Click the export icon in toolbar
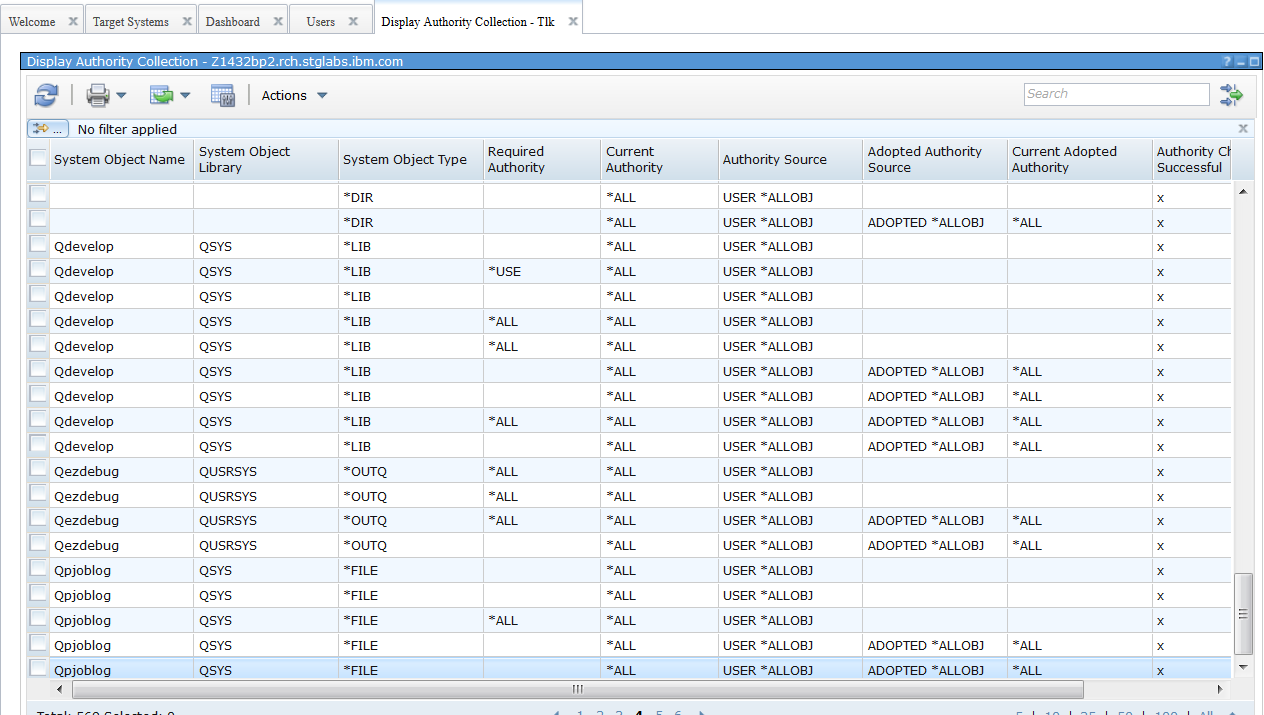The width and height of the screenshot is (1264, 715). [162, 95]
